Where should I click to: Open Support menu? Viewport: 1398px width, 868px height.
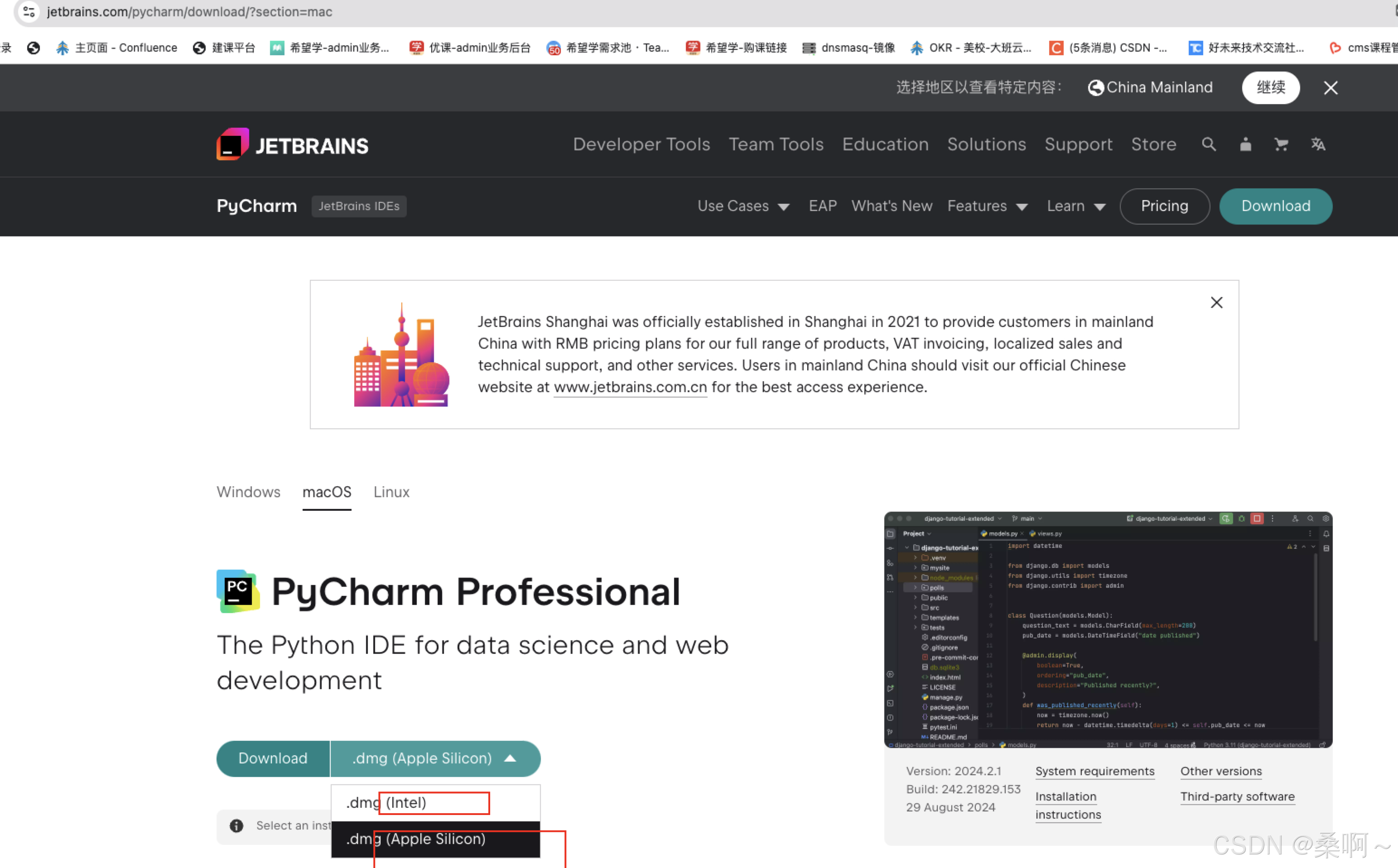(x=1078, y=144)
